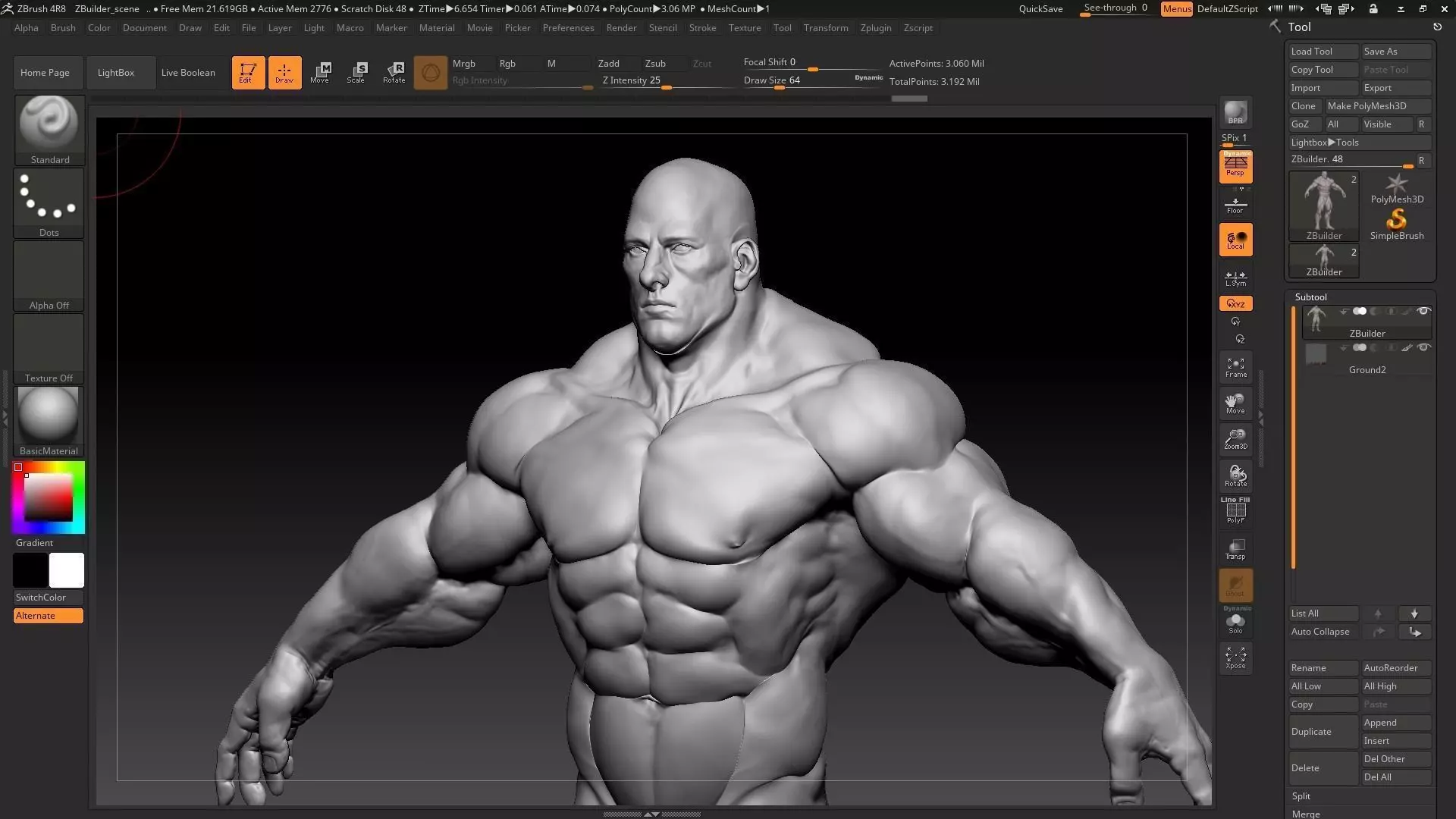The image size is (1456, 819).
Task: Toggle Persp perspective mode
Action: pyautogui.click(x=1235, y=167)
